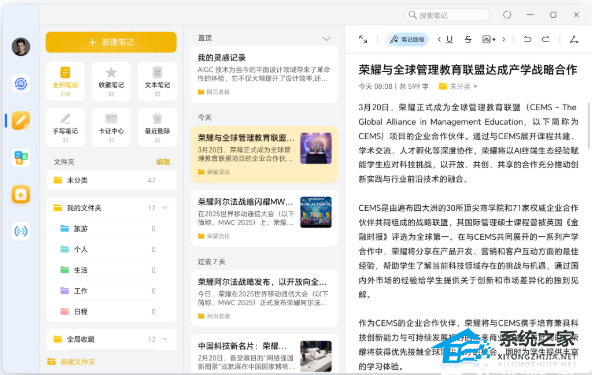The image size is (592, 375).
Task: Click thumbnail of 中国科技新名片 note
Action: 316,356
